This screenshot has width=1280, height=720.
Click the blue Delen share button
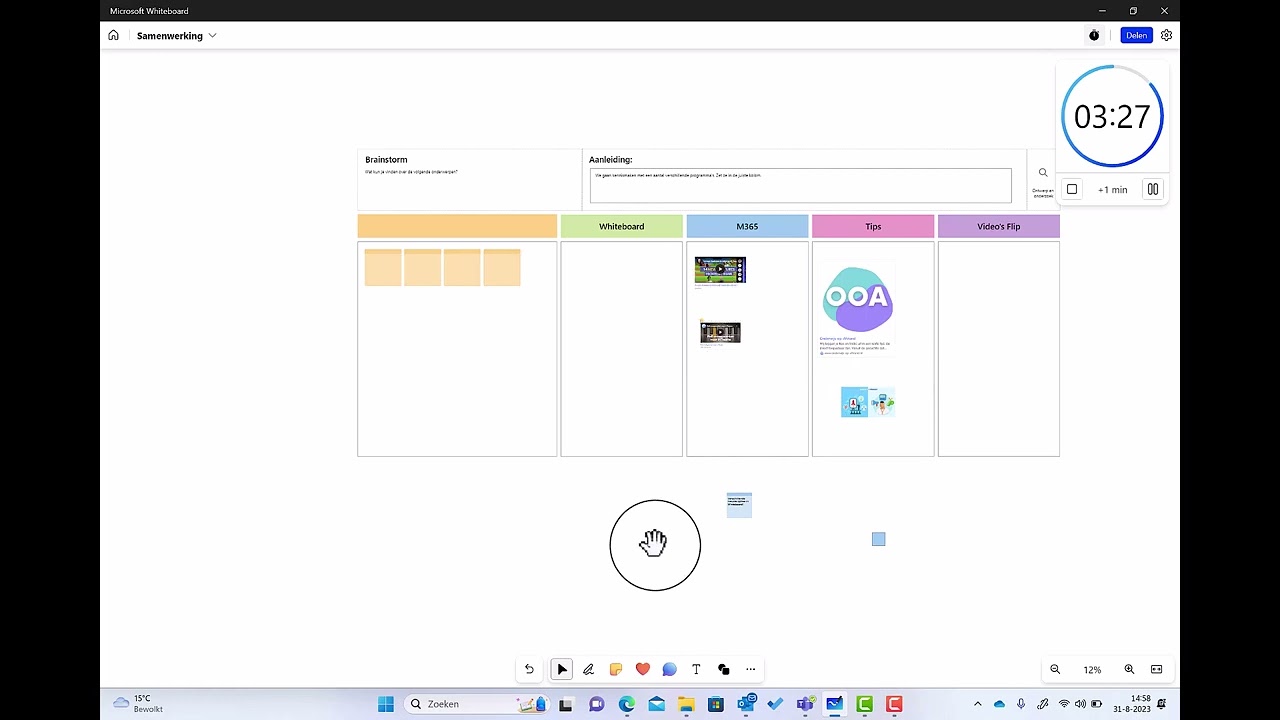click(x=1136, y=35)
